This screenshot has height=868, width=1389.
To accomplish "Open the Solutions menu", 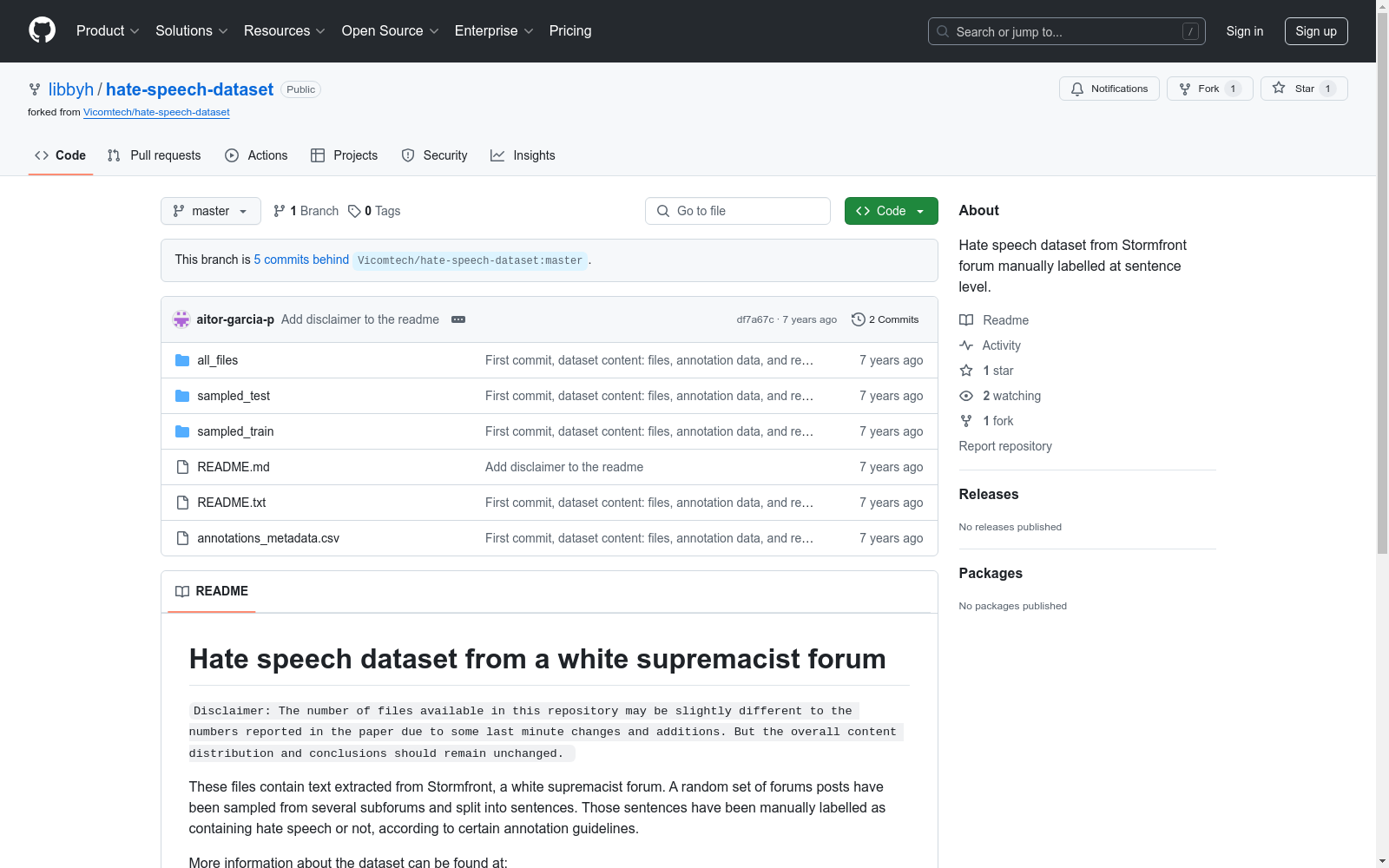I will (x=192, y=30).
